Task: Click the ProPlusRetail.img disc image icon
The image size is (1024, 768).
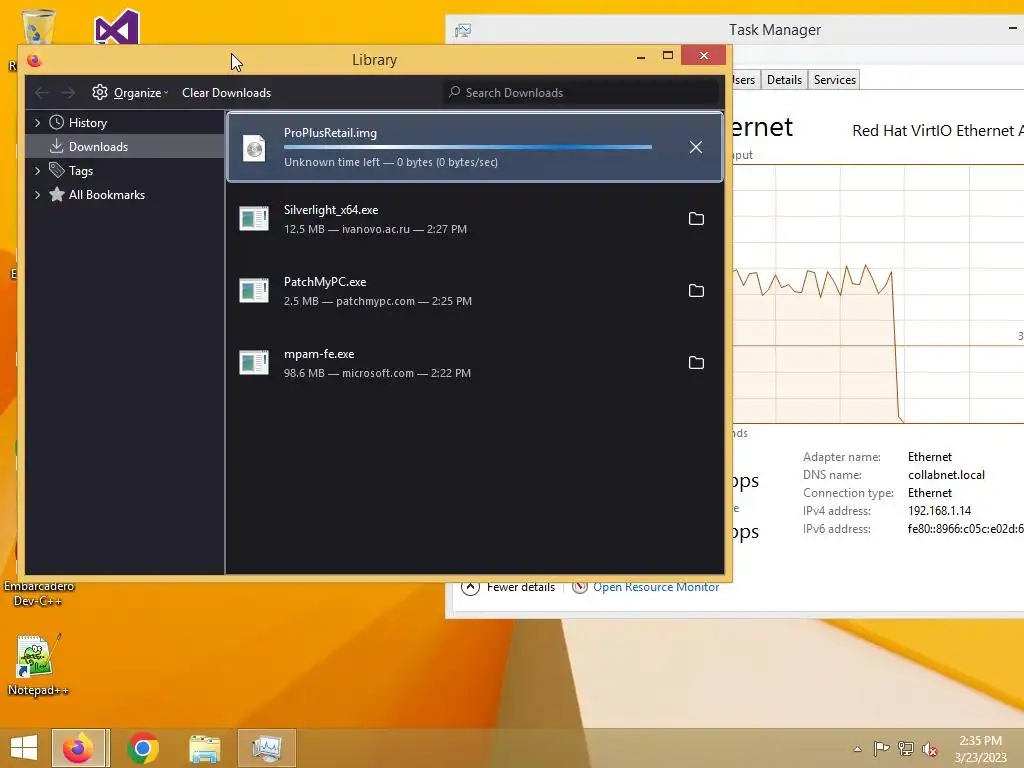Action: tap(254, 148)
